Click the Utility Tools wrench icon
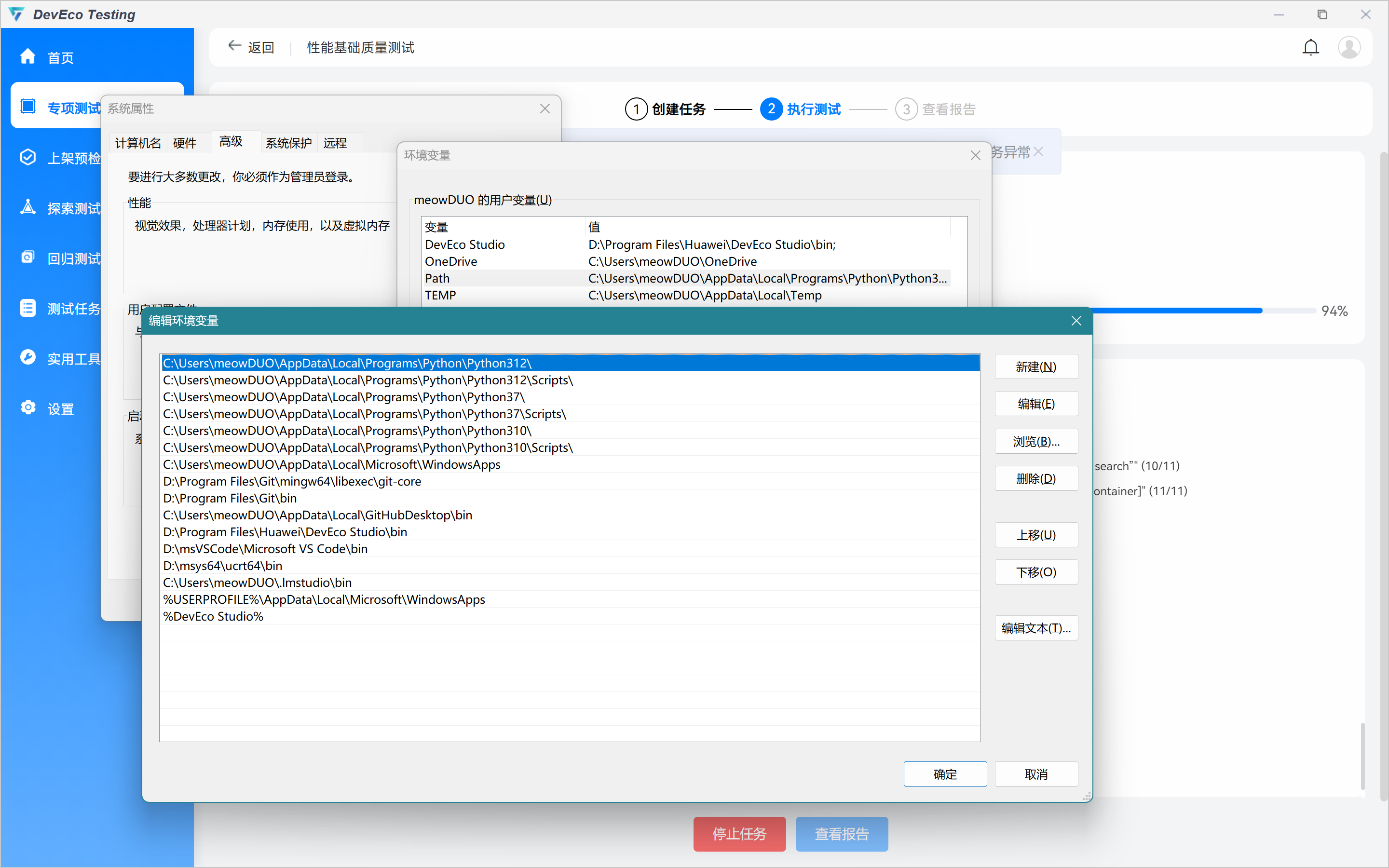The width and height of the screenshot is (1389, 868). click(27, 358)
